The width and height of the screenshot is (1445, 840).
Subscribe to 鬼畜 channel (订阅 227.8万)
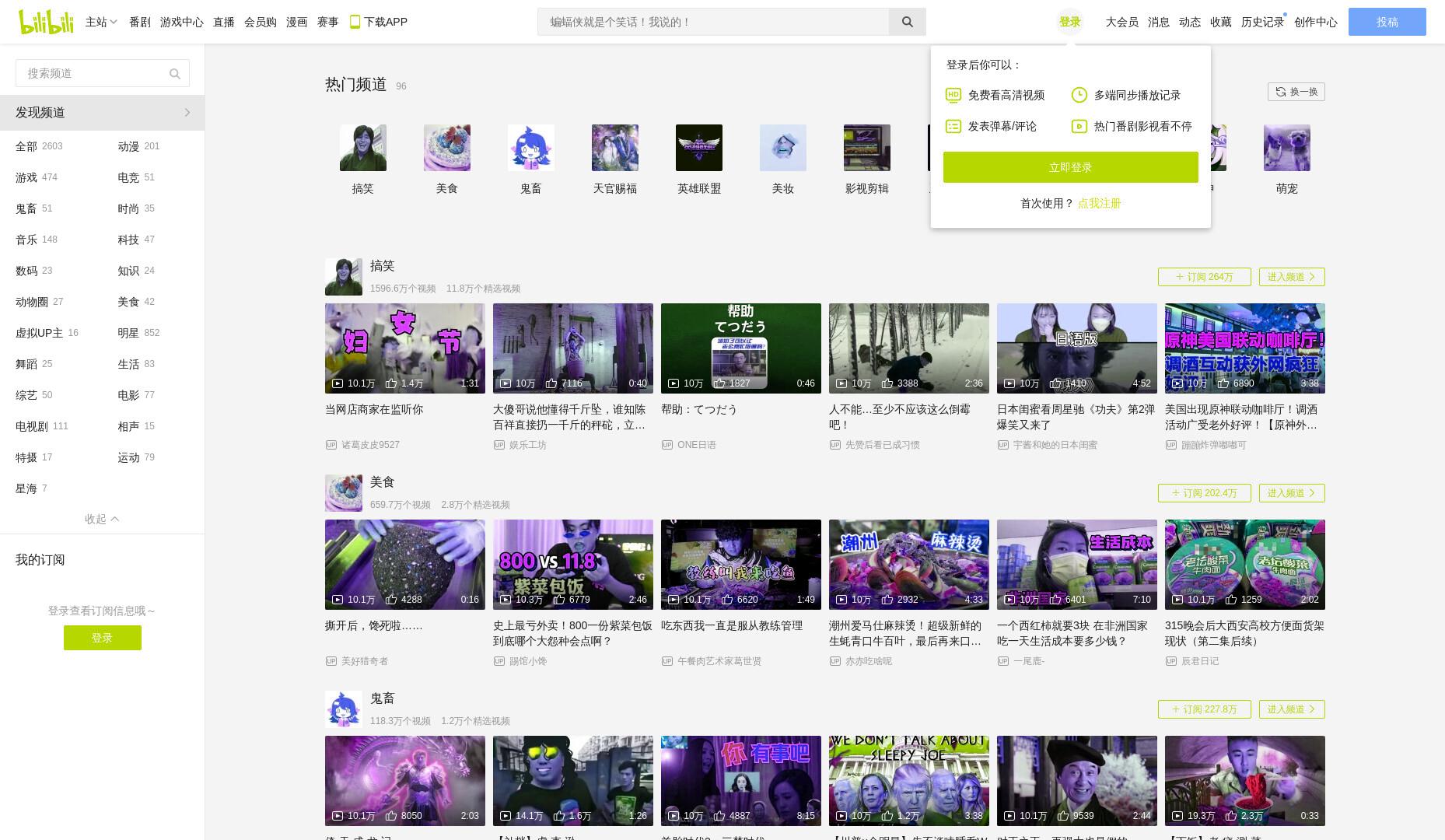click(x=1205, y=709)
